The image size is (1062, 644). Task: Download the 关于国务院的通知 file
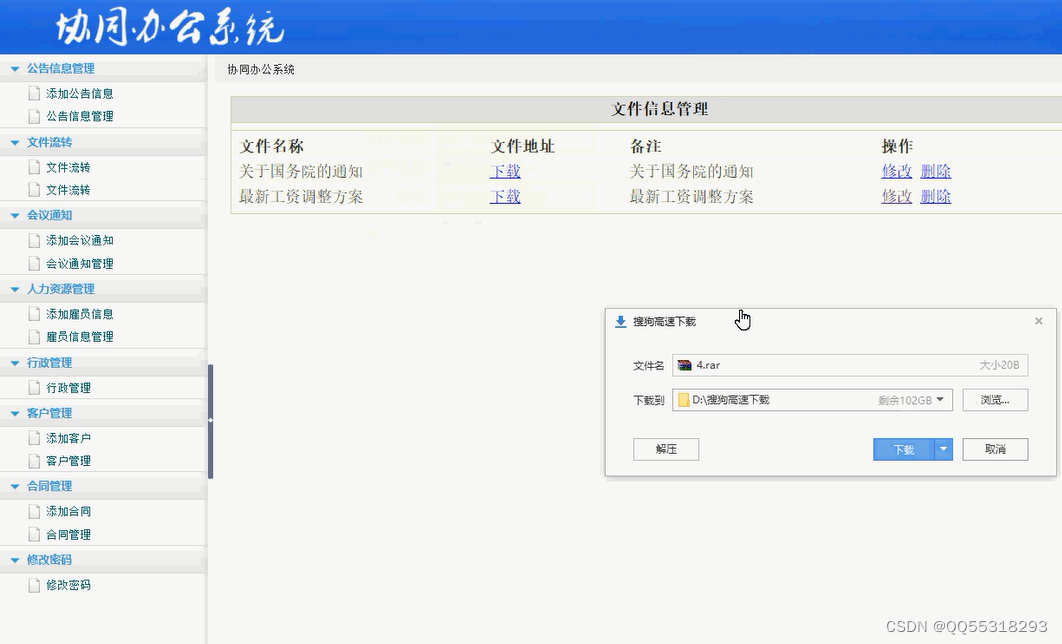coord(505,171)
